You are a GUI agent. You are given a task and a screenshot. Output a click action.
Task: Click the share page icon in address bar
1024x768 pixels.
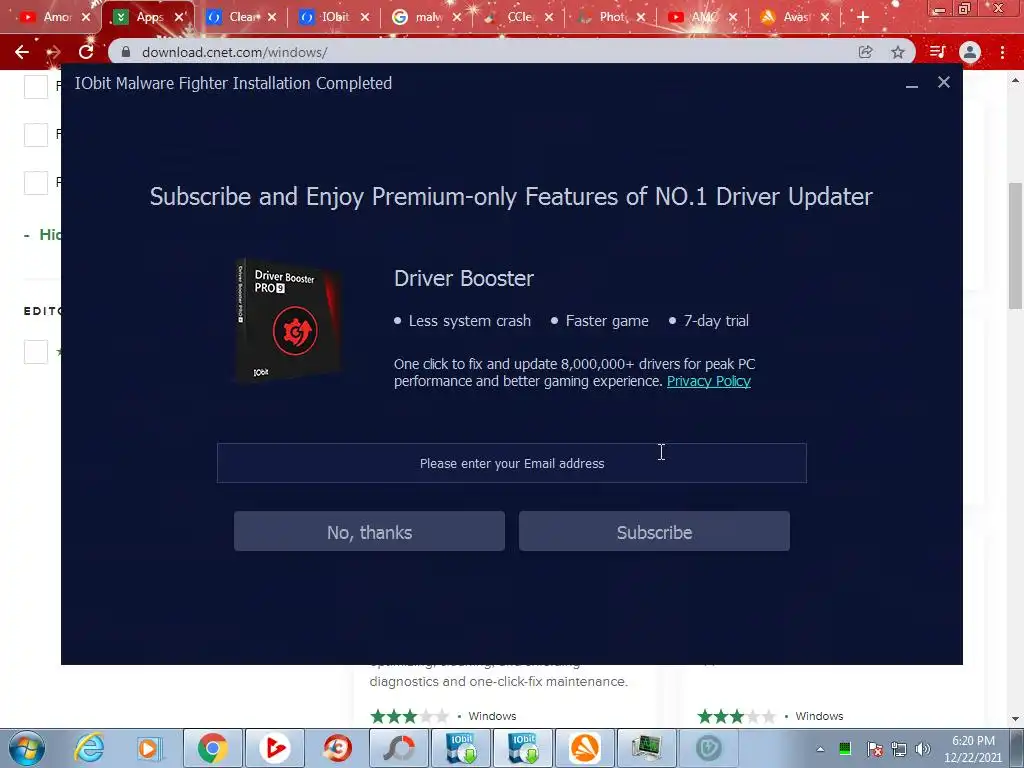pyautogui.click(x=866, y=52)
